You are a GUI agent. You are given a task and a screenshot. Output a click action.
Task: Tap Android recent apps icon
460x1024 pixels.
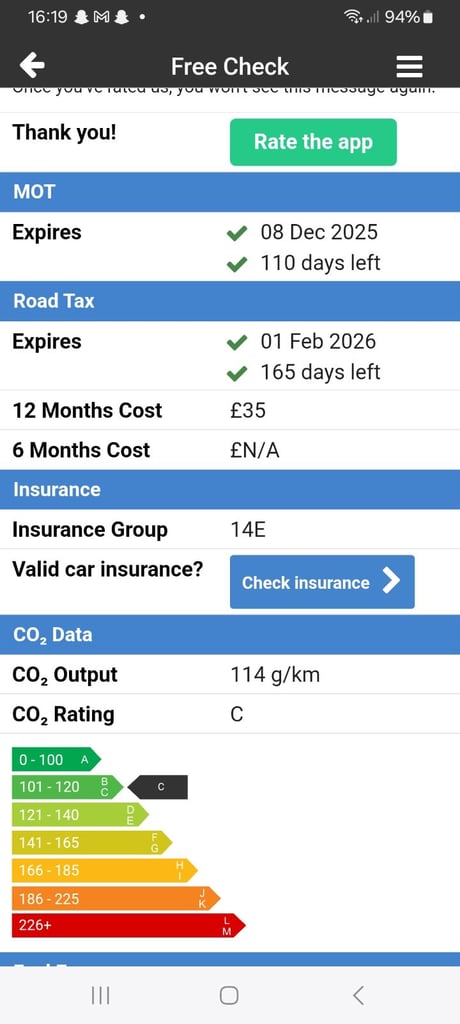click(100, 995)
